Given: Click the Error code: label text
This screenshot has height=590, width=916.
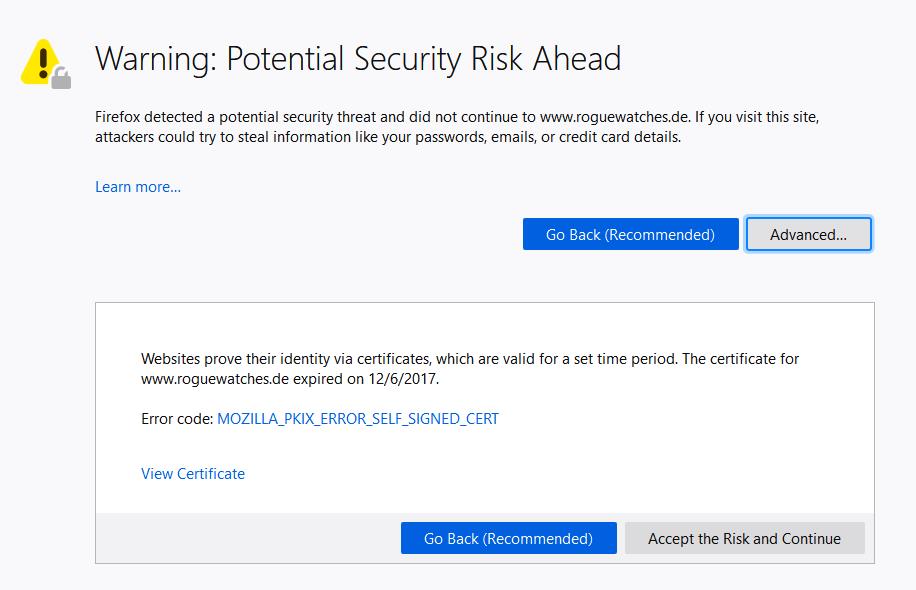Looking at the screenshot, I should (x=177, y=419).
